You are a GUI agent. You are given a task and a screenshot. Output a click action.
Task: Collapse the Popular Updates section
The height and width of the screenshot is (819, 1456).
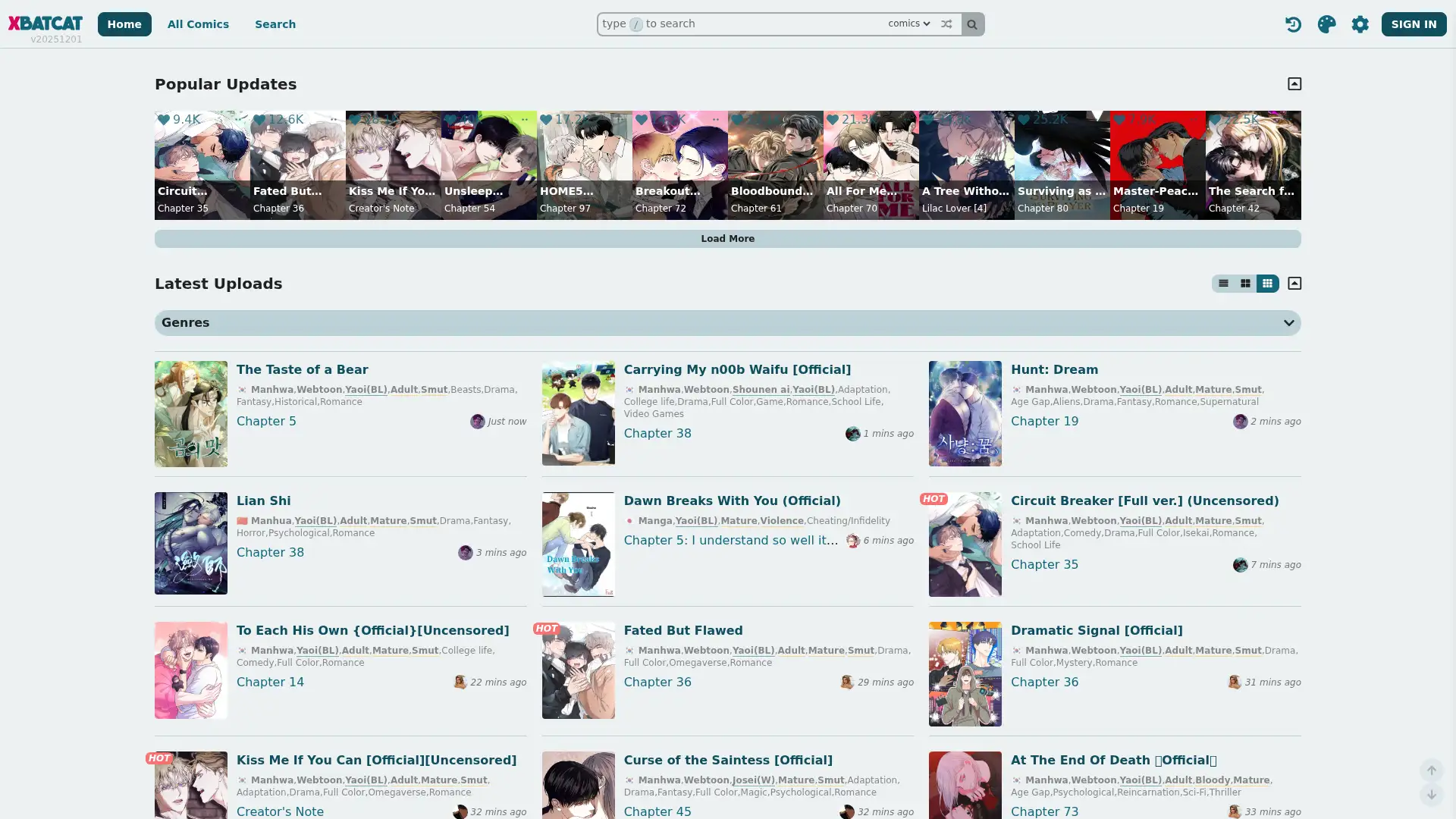(1294, 83)
